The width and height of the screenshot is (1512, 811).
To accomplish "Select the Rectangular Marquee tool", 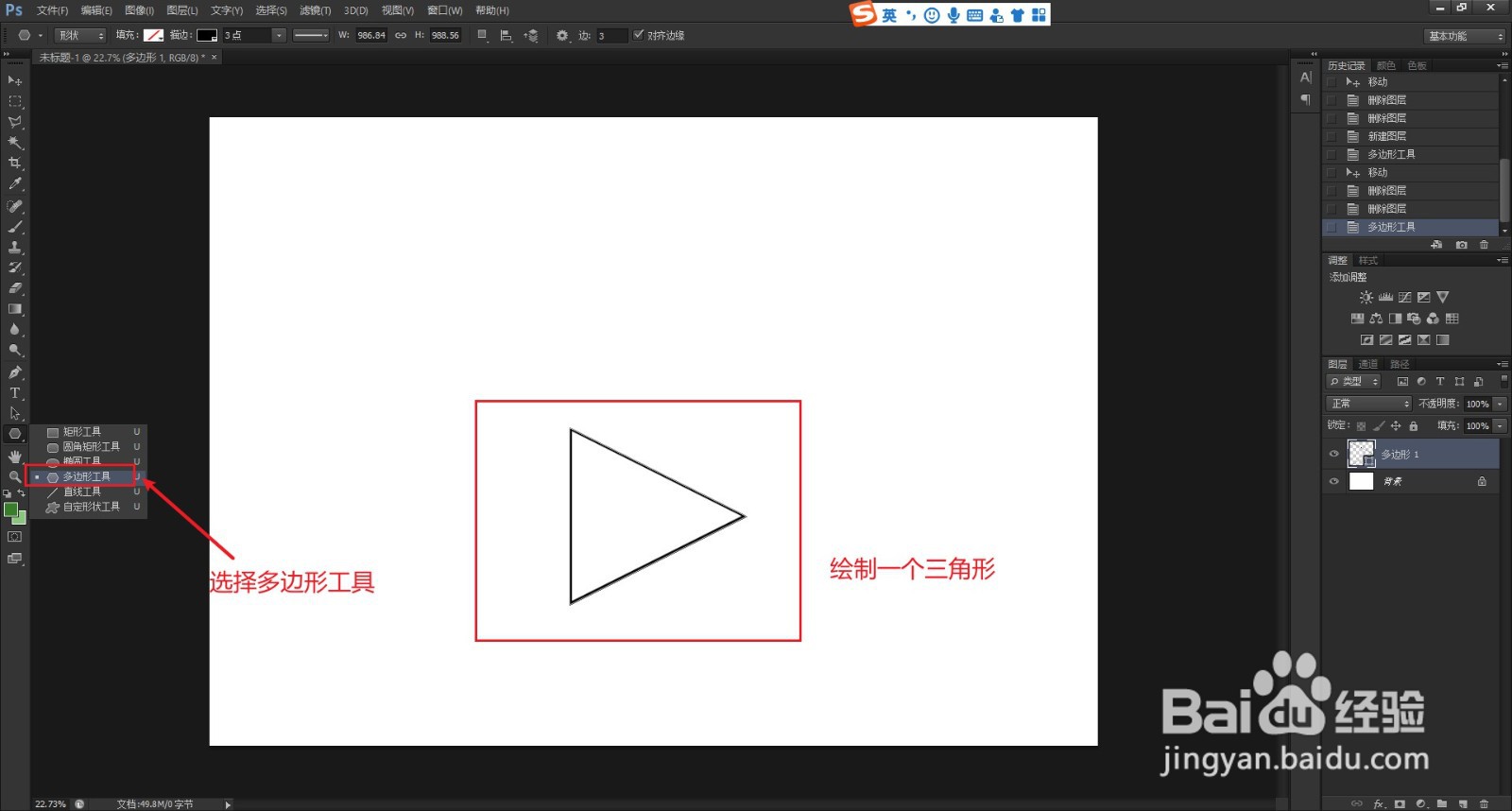I will tap(15, 101).
